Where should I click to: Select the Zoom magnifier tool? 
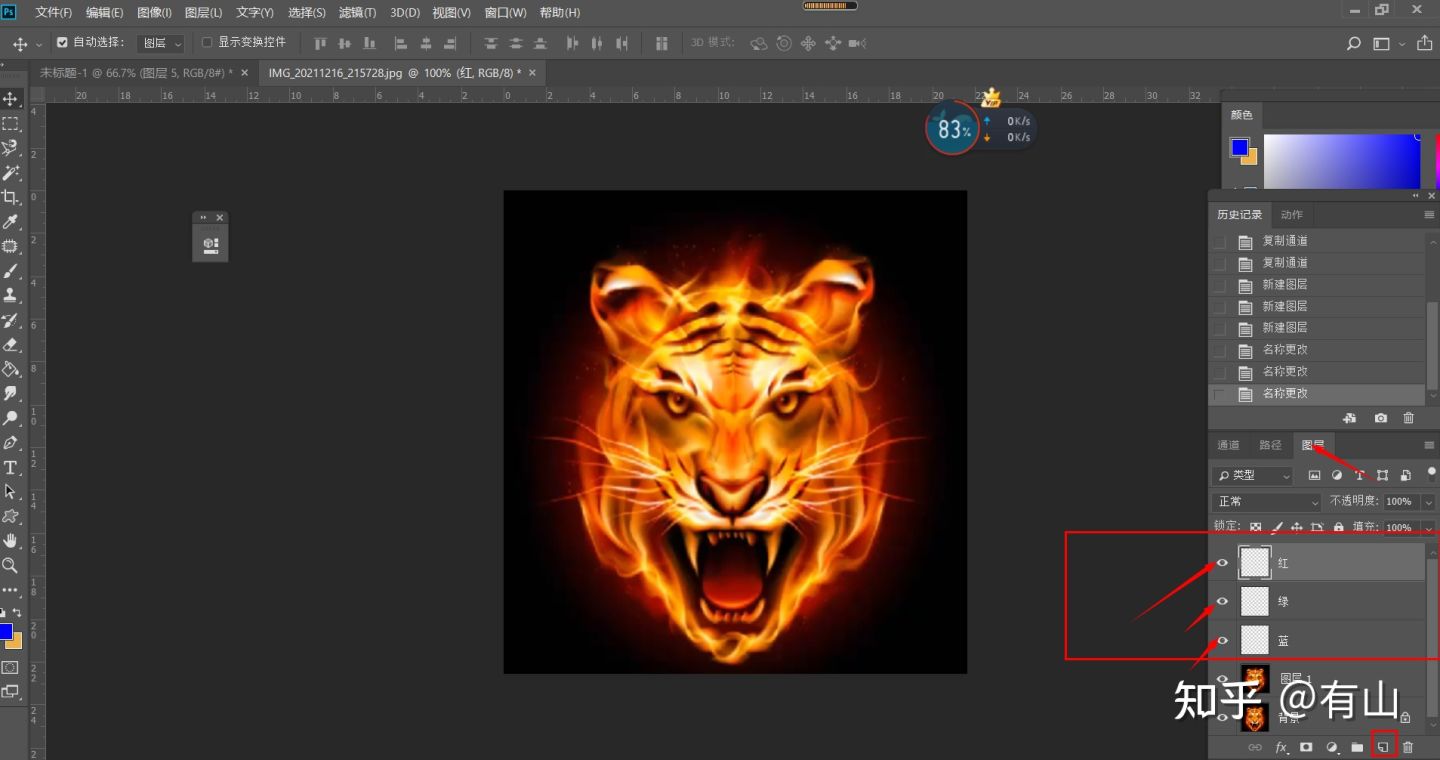tap(11, 566)
